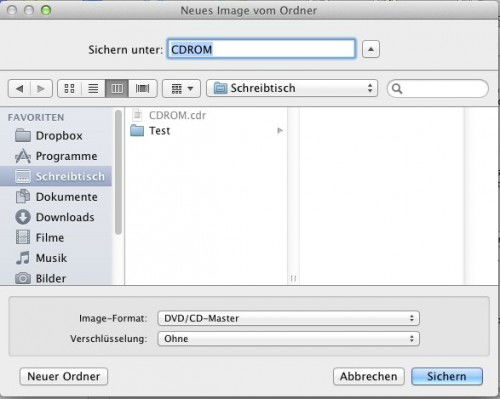Open Image-Format dropdown DVD/CD-Master
Image resolution: width=500 pixels, height=399 pixels.
(289, 318)
